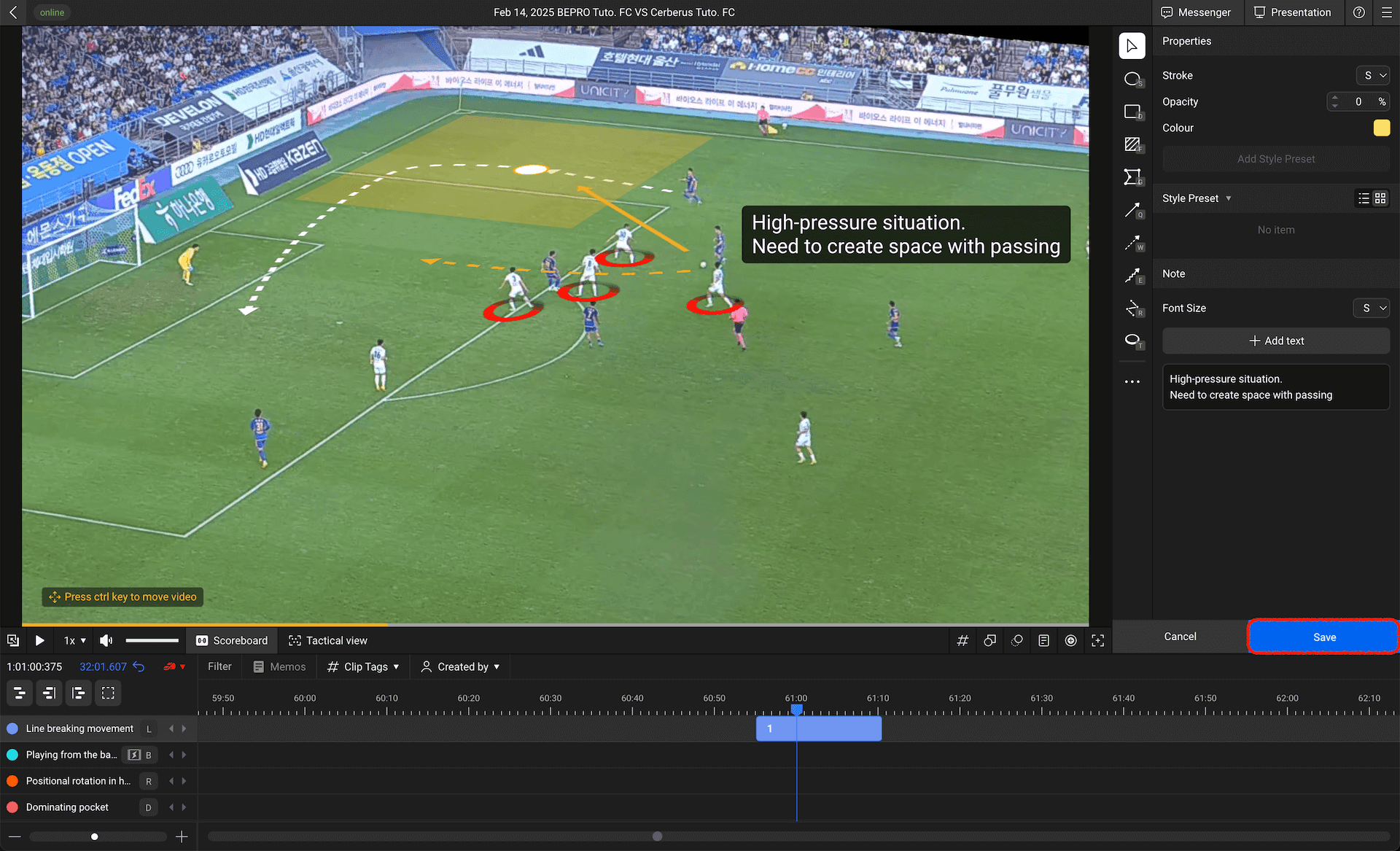This screenshot has height=851, width=1400.
Task: Click the Add text button
Action: pos(1275,341)
